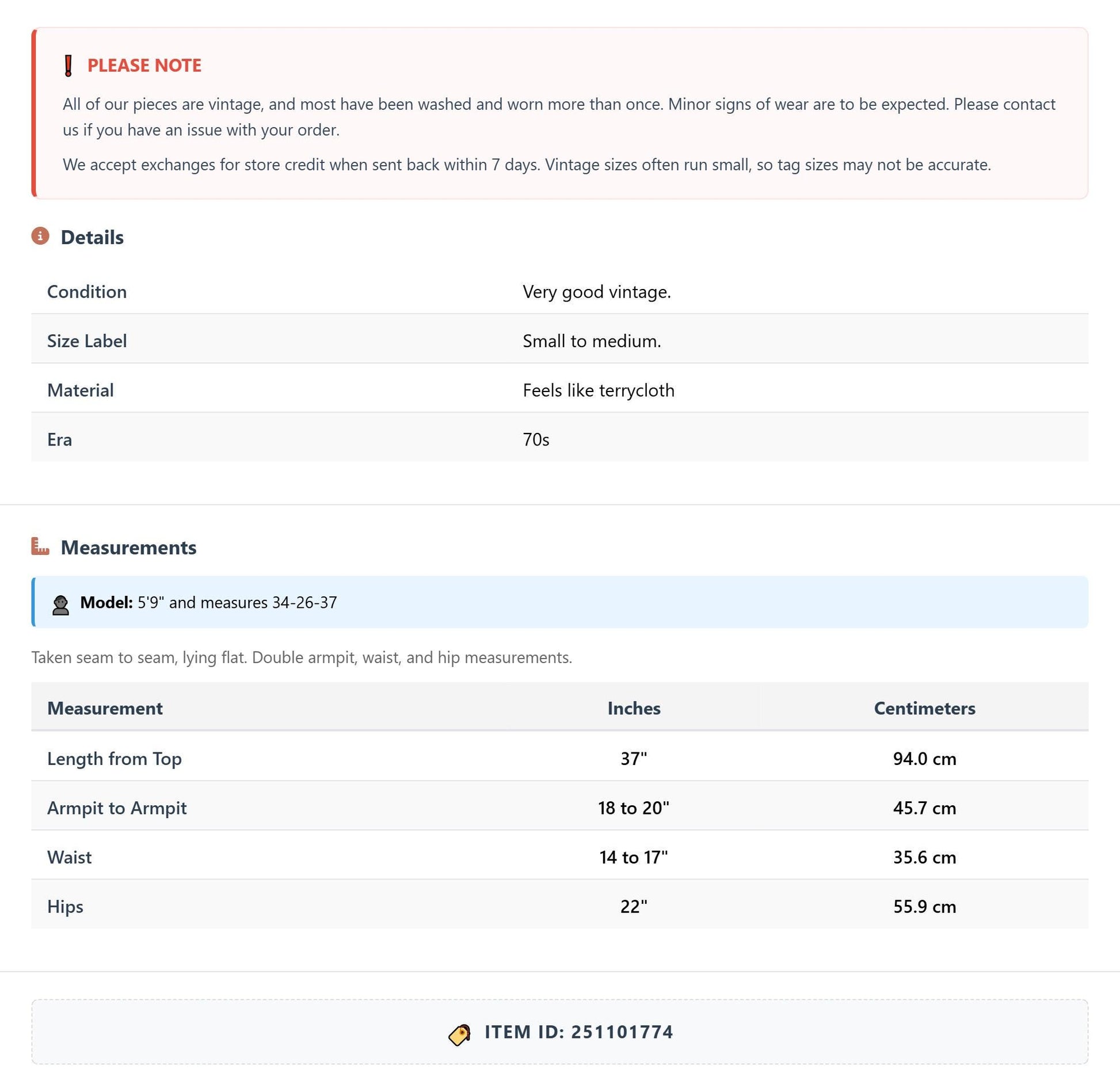Click the red exclamation mark icon
Screen dimensions: 1120x1092
(x=68, y=66)
